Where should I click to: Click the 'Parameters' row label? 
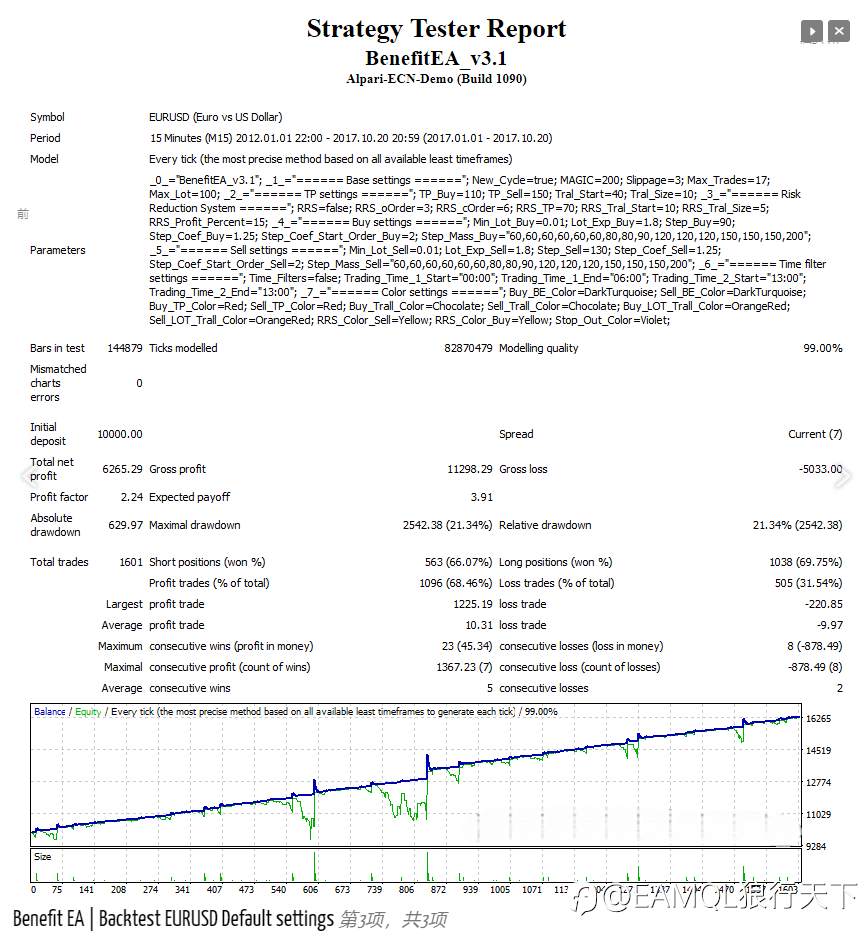coord(57,250)
